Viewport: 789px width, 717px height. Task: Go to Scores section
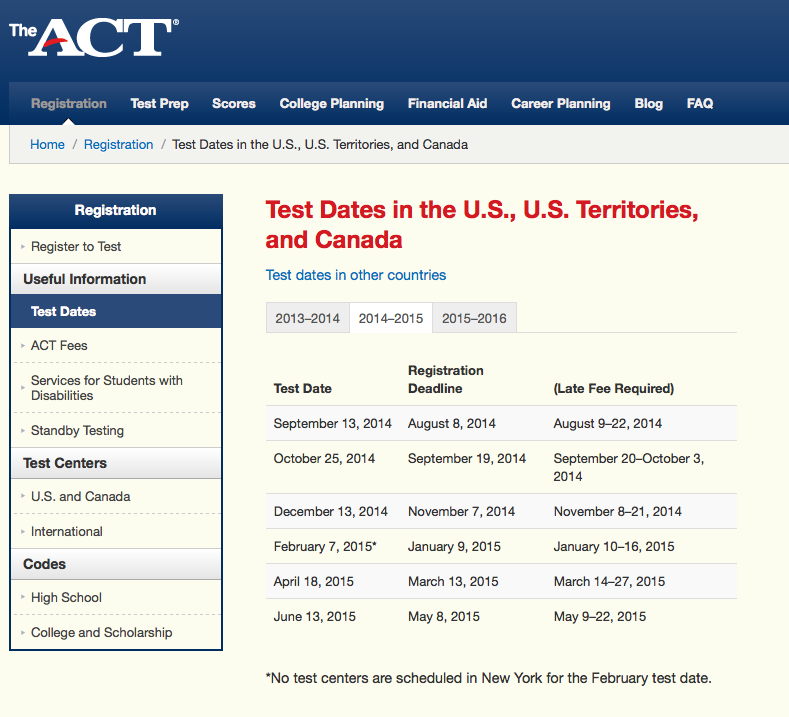tap(234, 104)
